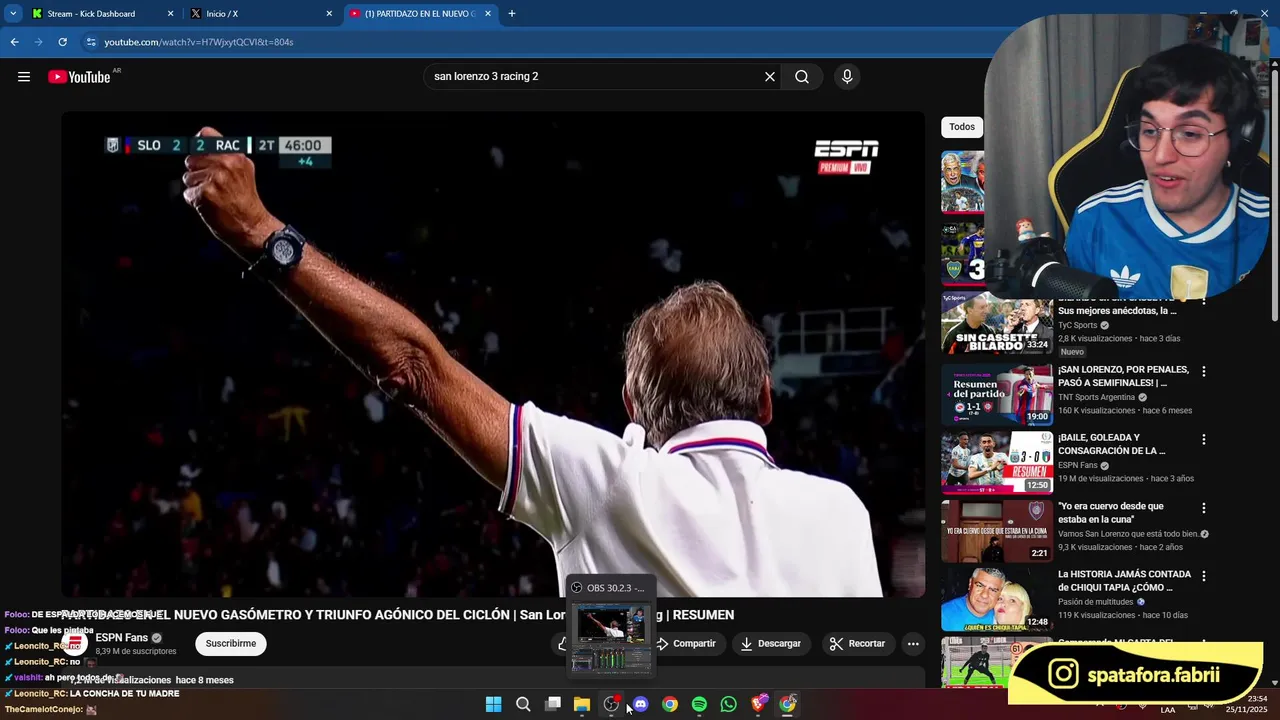The height and width of the screenshot is (720, 1280).
Task: Go to the YouTube home logo
Action: pyautogui.click(x=79, y=77)
